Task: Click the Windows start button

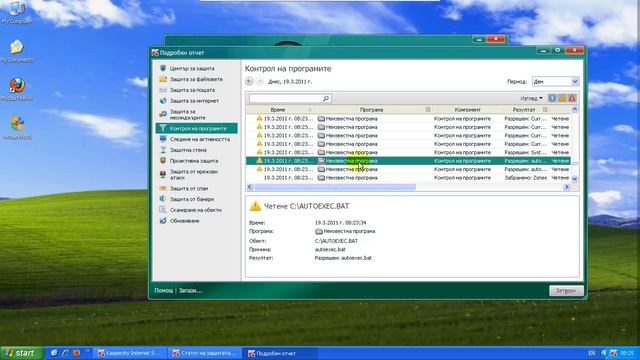Action: pos(21,353)
